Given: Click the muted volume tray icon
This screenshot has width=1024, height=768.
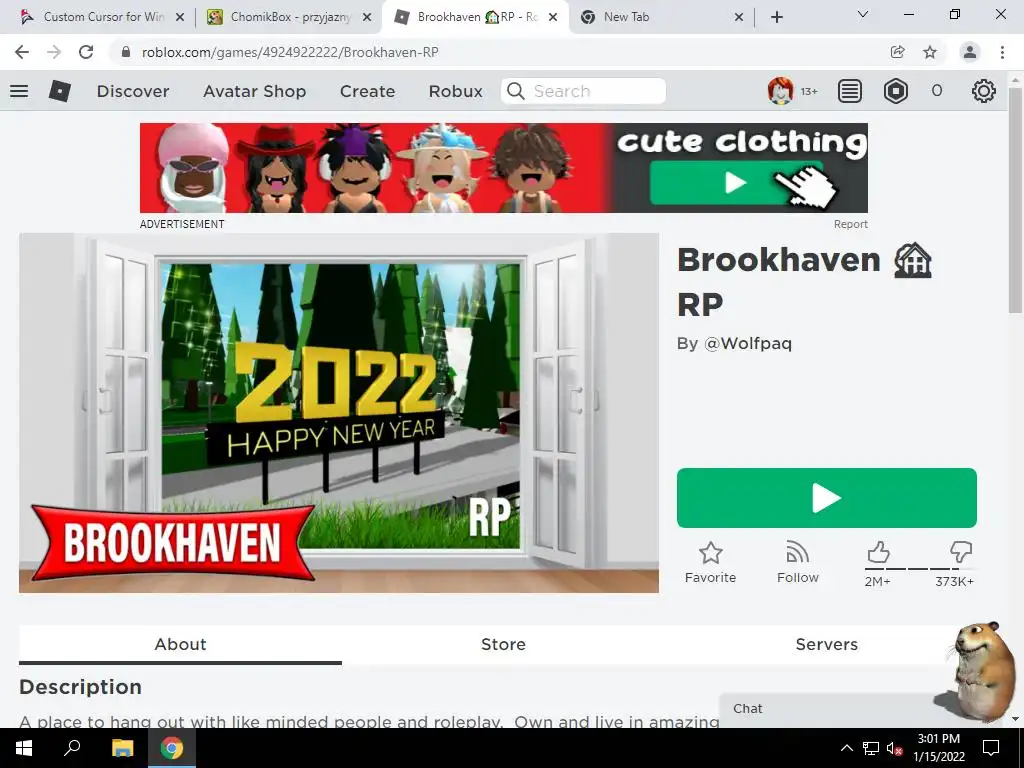Looking at the screenshot, I should 895,748.
